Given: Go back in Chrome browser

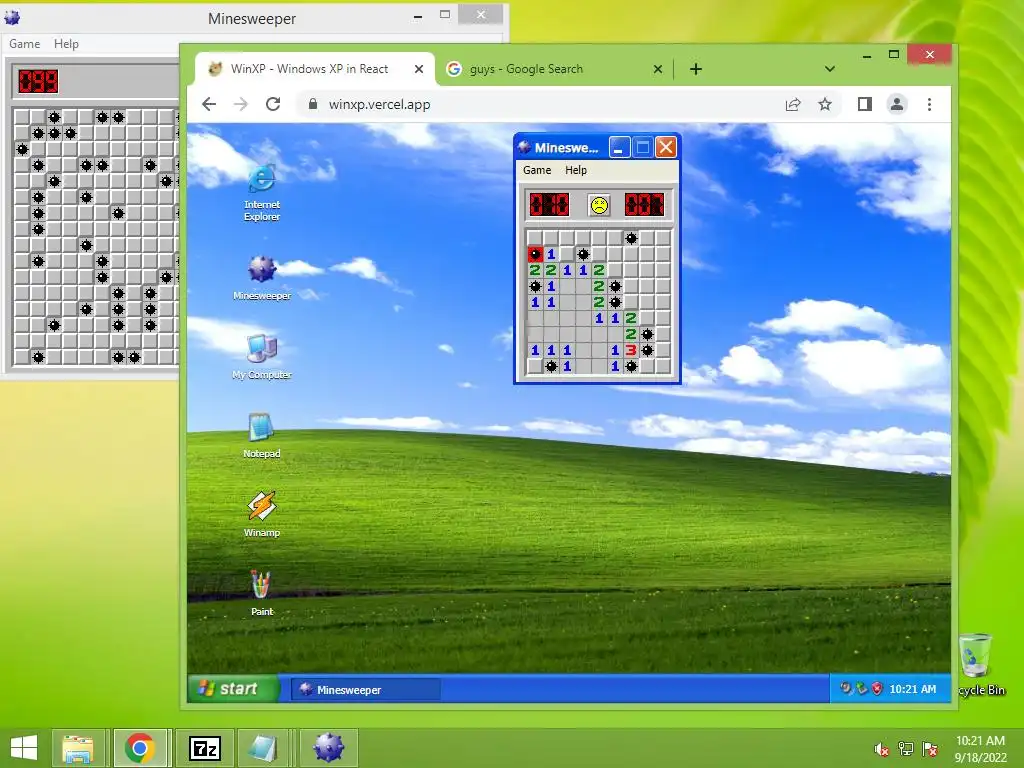Looking at the screenshot, I should 209,104.
